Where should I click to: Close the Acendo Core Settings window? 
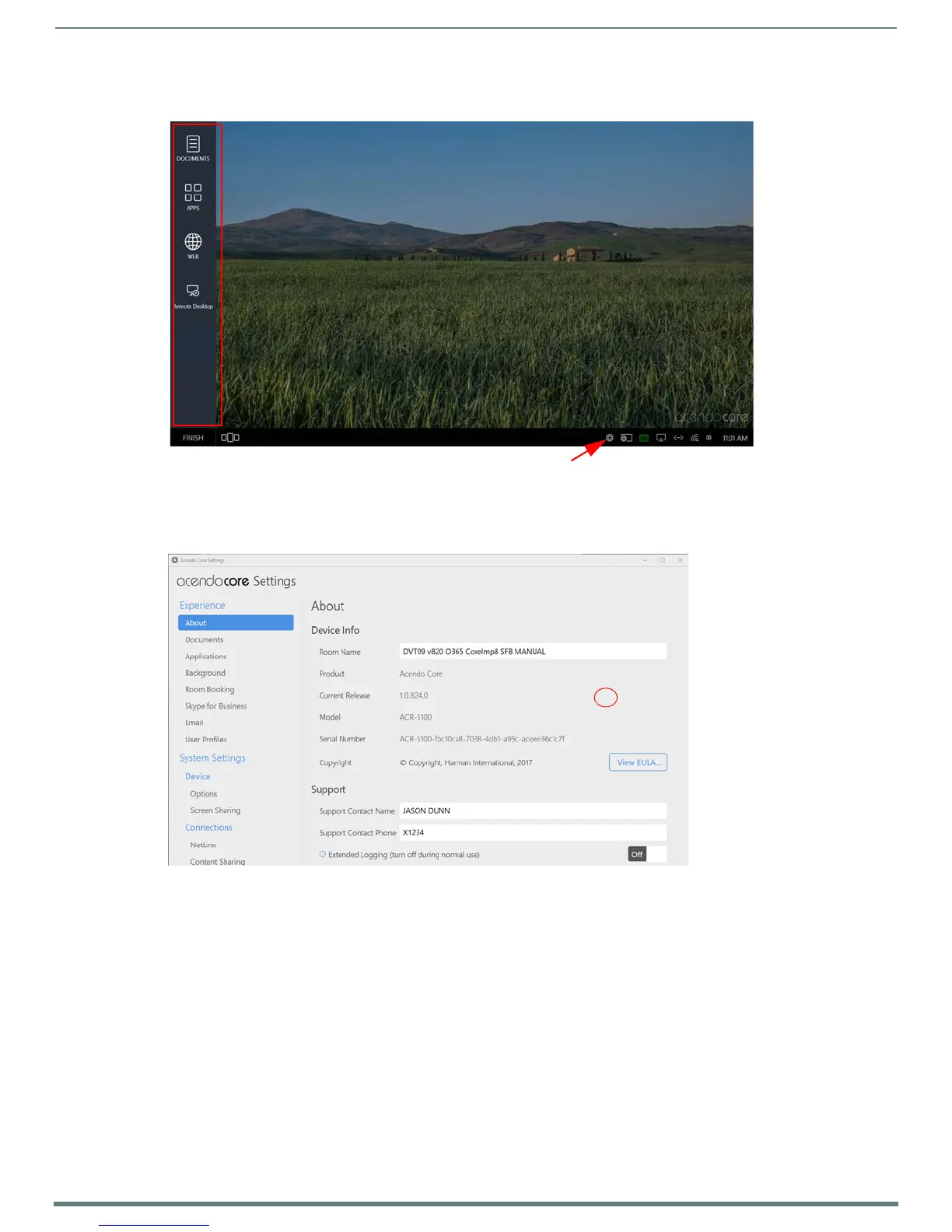point(680,560)
